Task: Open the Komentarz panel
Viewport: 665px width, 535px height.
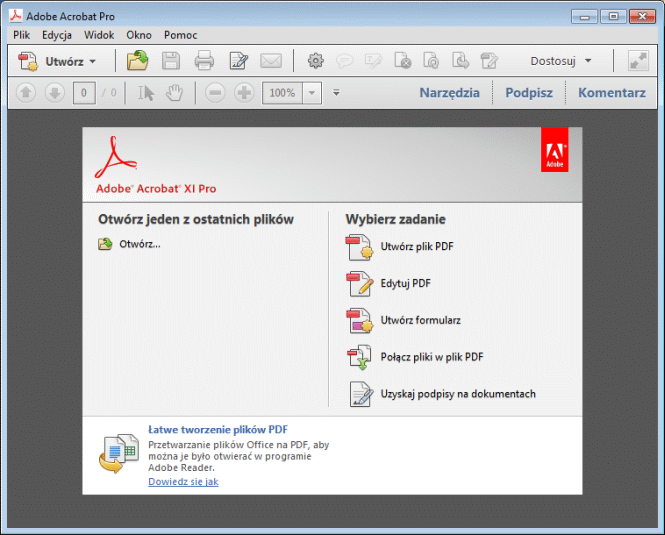Action: tap(612, 92)
